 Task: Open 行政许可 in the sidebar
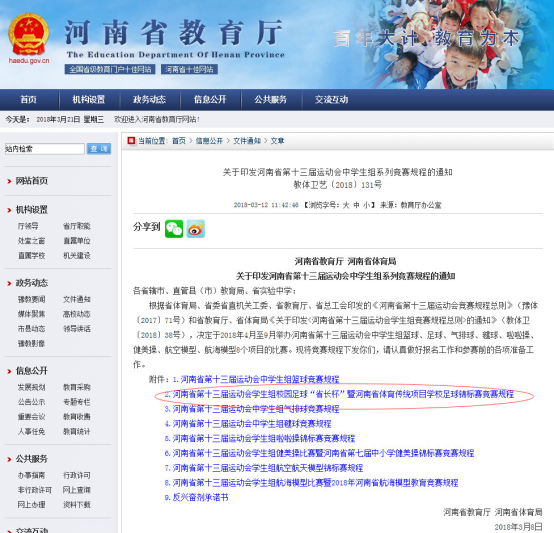pyautogui.click(x=77, y=475)
